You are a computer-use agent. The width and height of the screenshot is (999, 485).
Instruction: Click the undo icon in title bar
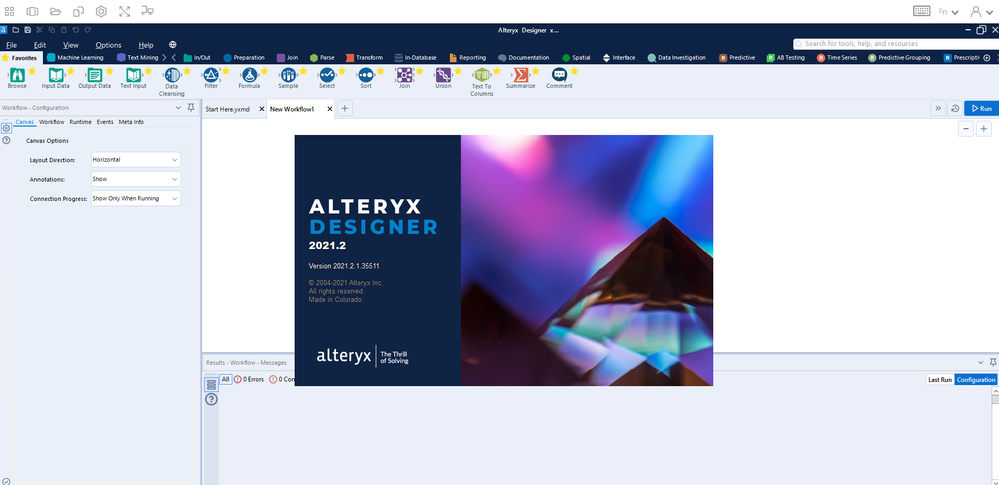pyautogui.click(x=76, y=30)
